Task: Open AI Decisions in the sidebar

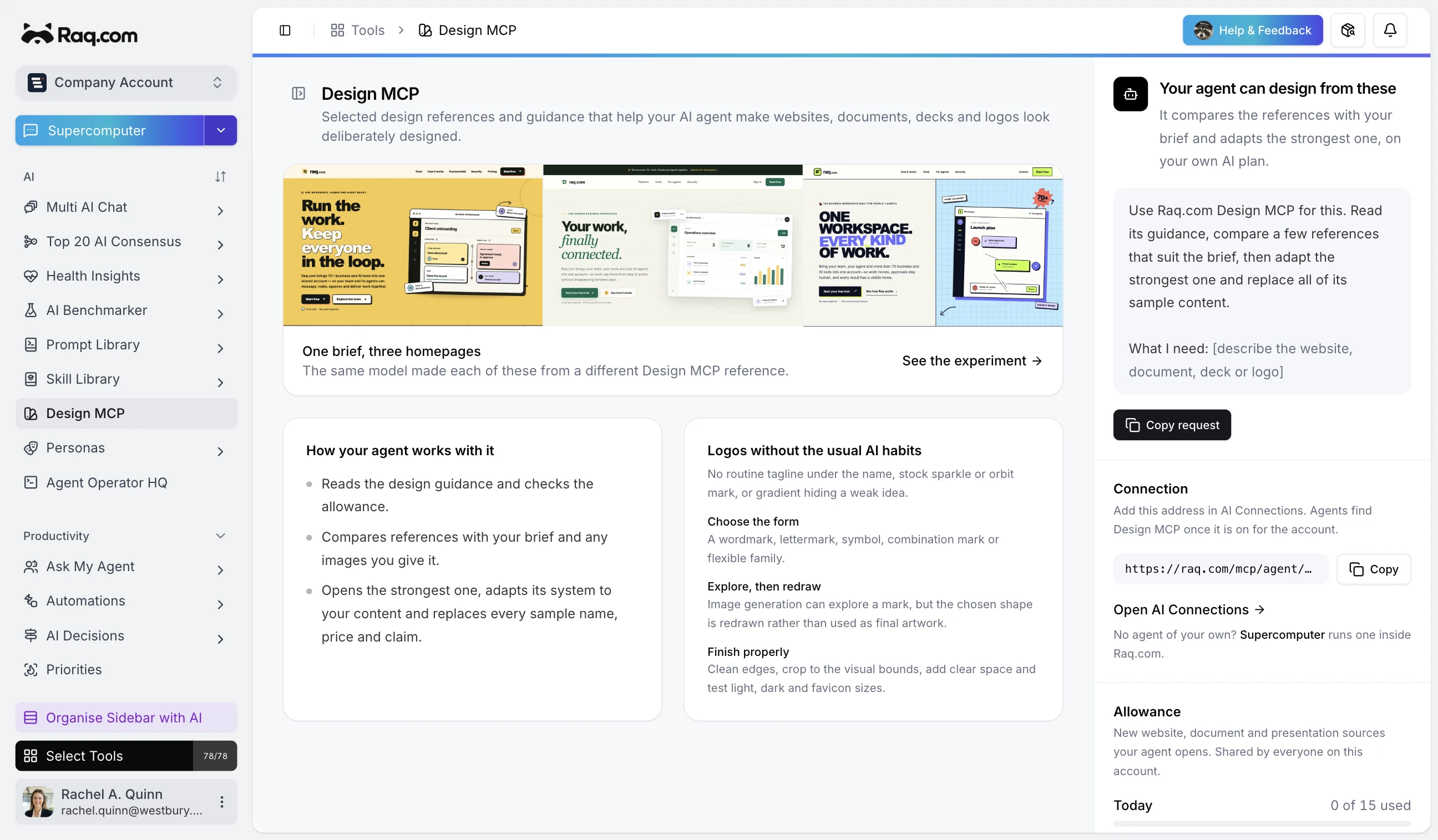Action: 126,635
